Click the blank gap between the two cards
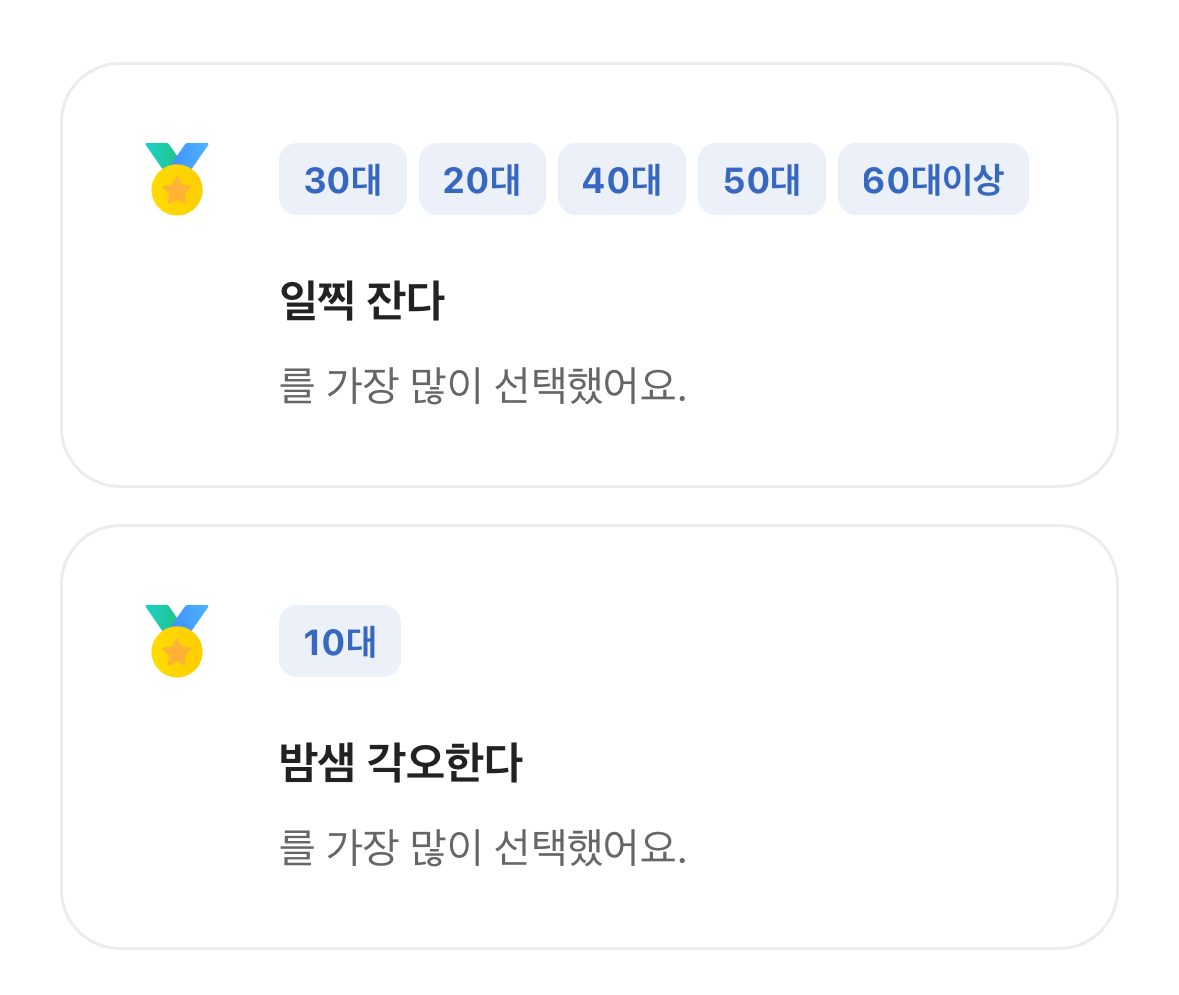 tap(589, 506)
